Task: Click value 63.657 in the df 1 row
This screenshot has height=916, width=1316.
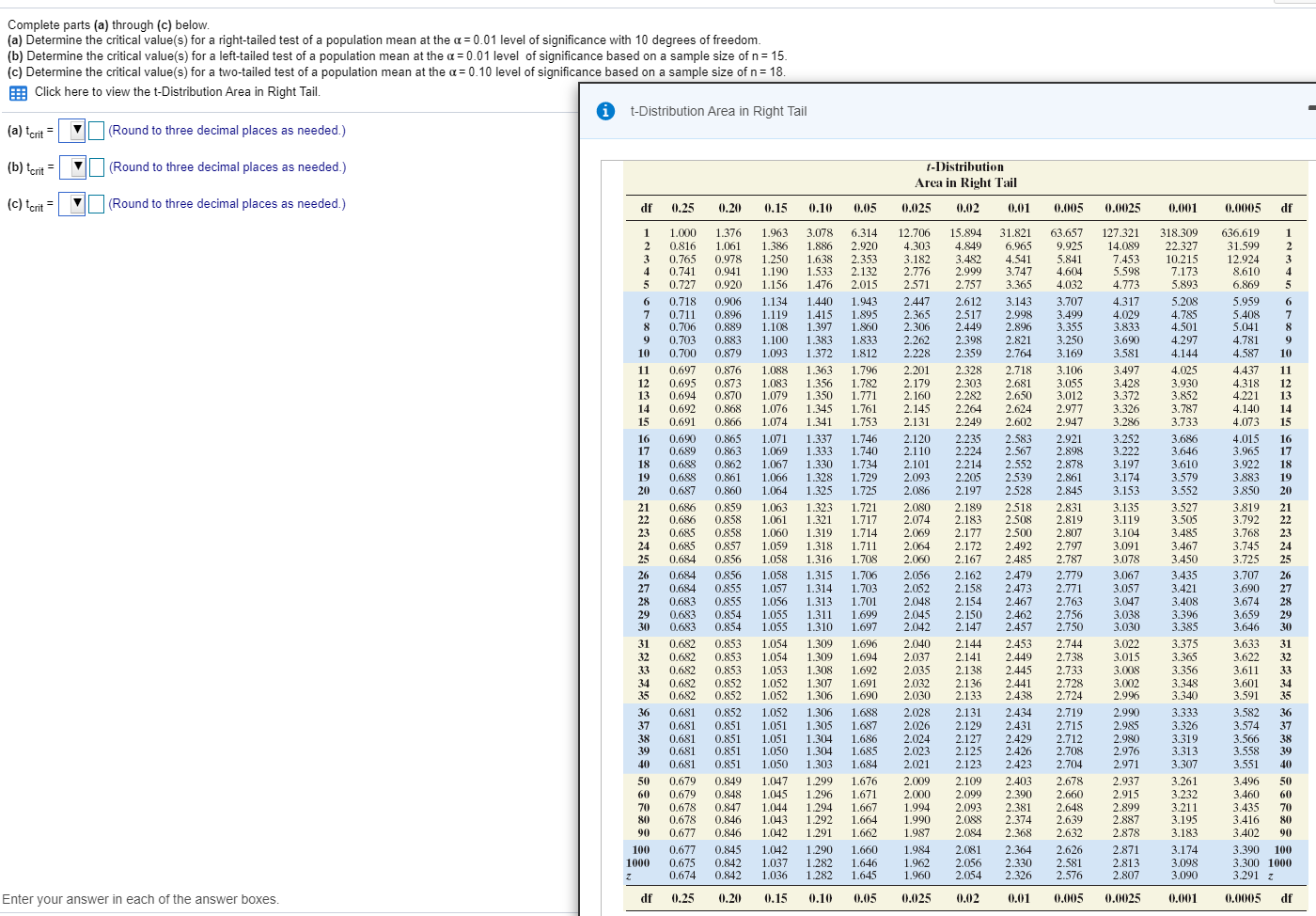Action: [1066, 233]
